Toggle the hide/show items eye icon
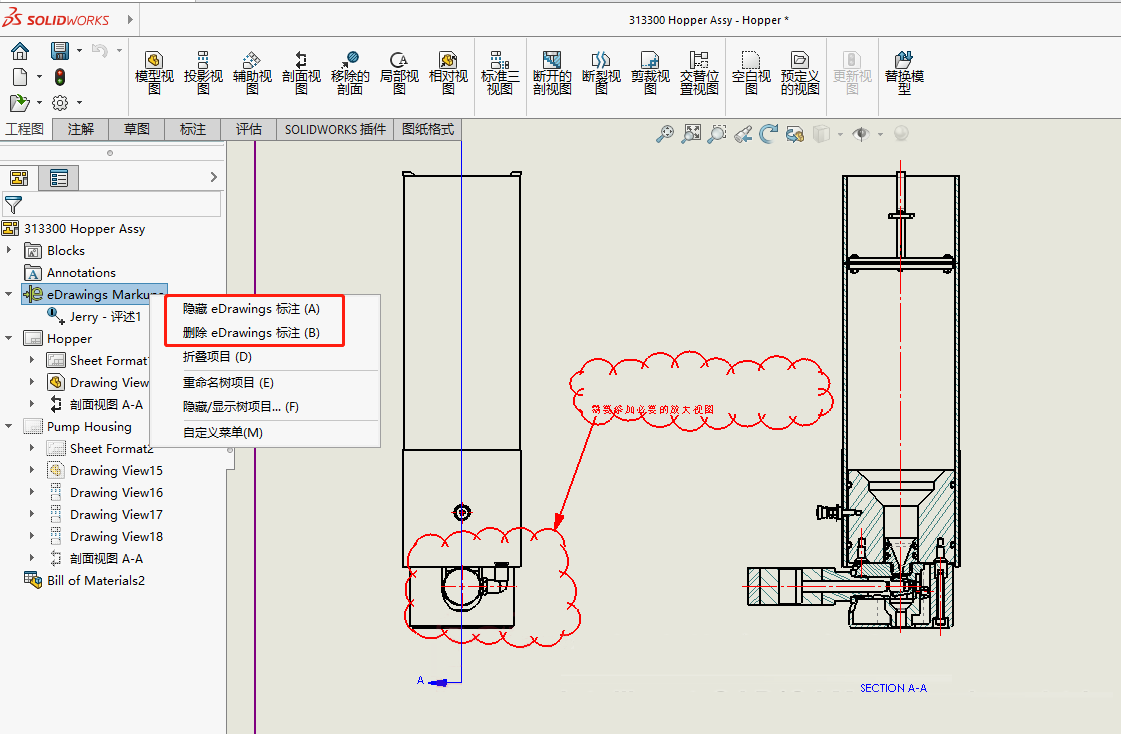Viewport: 1121px width, 734px height. coord(859,133)
